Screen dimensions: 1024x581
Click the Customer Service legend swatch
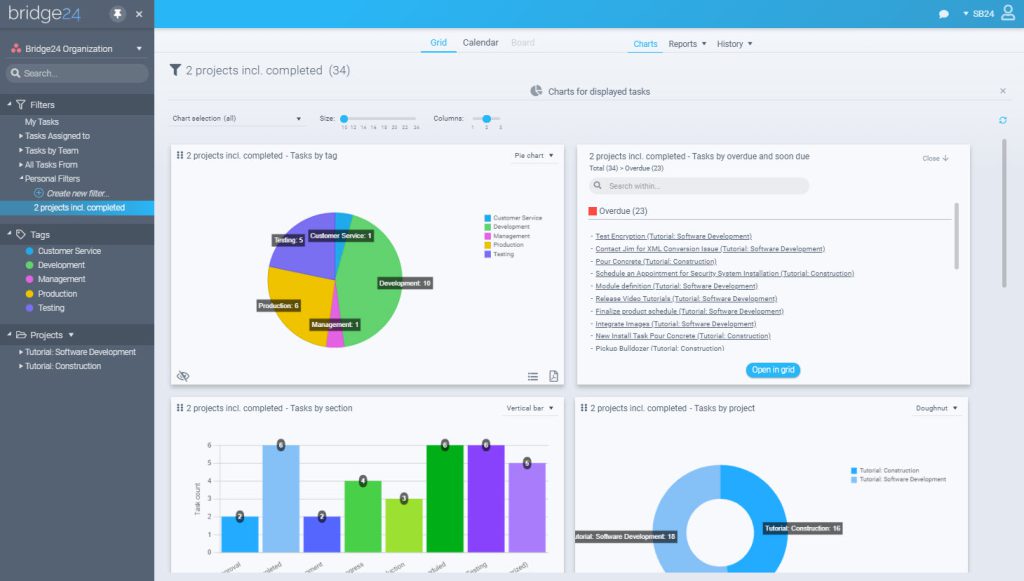(x=487, y=218)
